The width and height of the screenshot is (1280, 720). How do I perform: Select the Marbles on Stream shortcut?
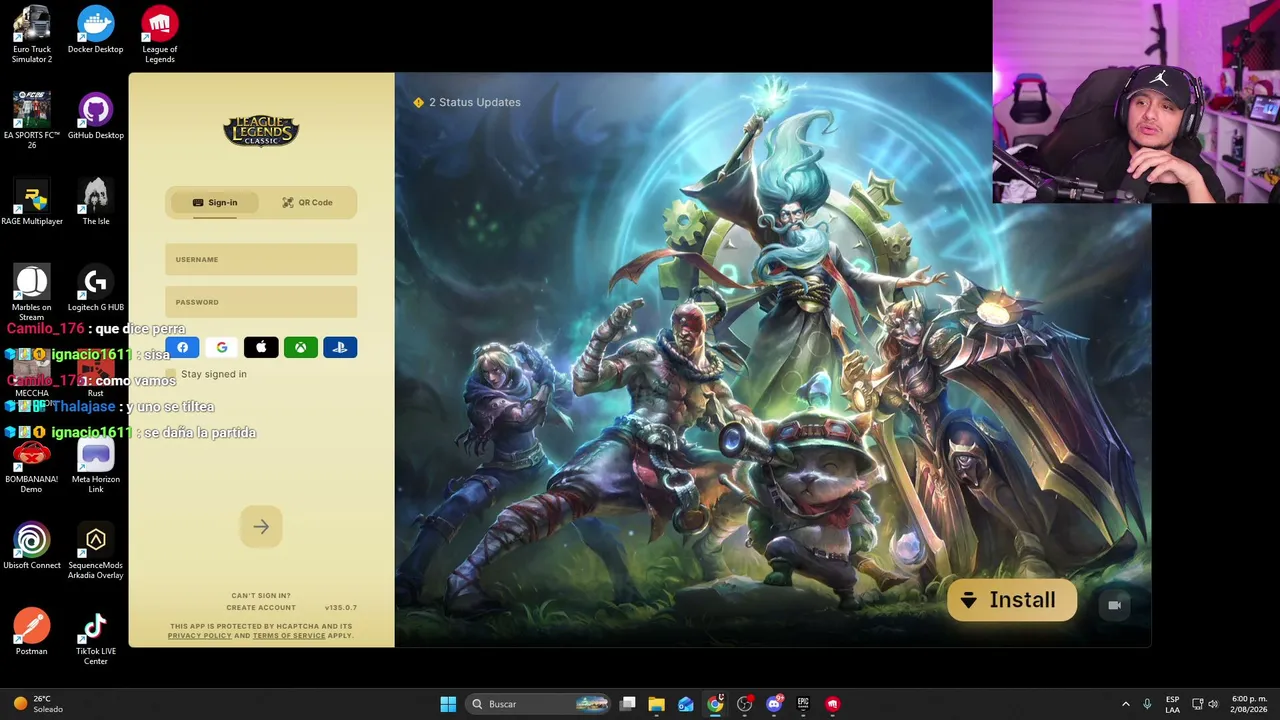click(x=32, y=293)
